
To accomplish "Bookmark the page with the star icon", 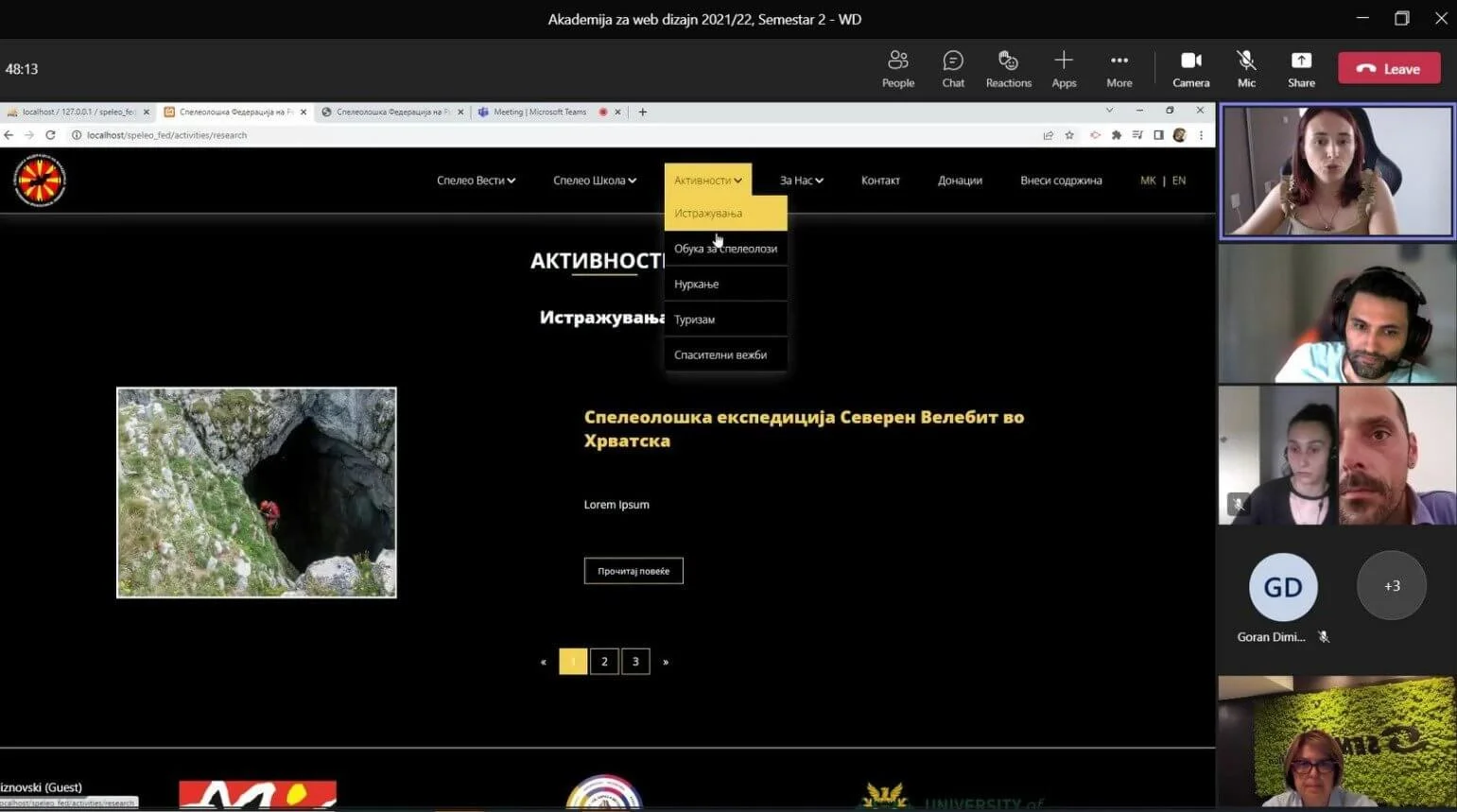I will point(1069,135).
